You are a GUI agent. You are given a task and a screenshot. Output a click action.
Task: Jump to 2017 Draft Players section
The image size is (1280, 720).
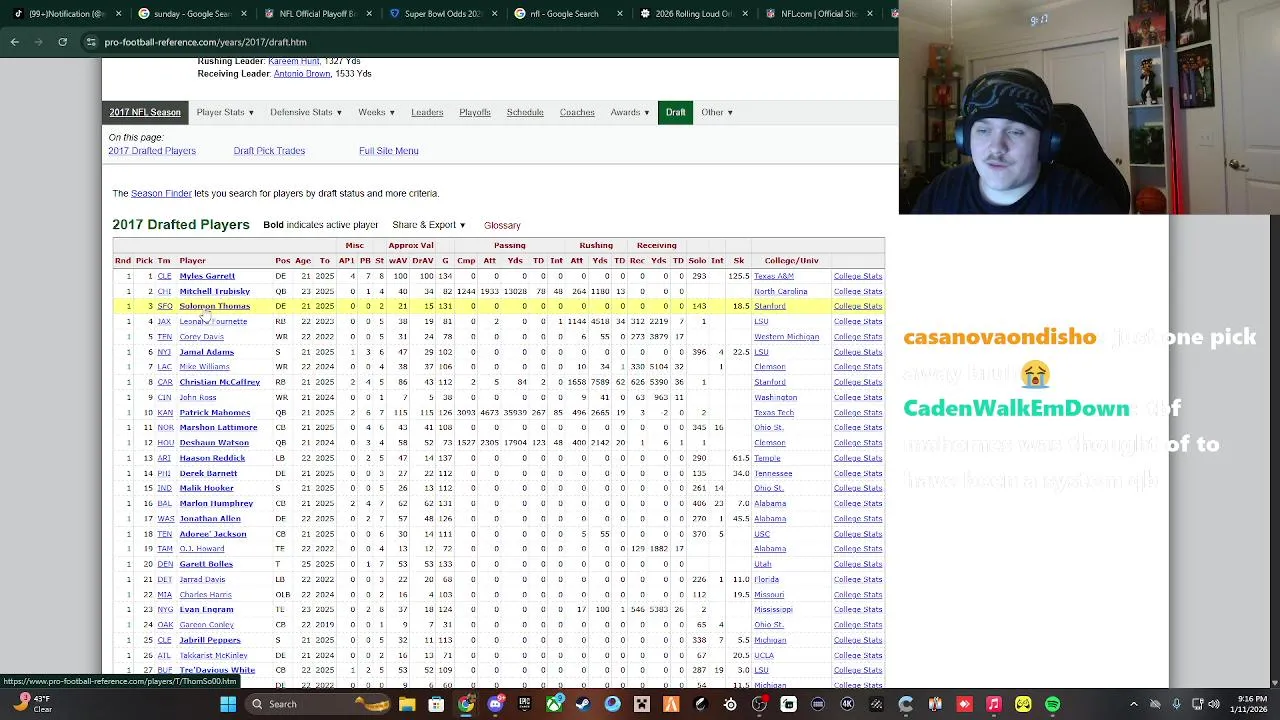(152, 151)
